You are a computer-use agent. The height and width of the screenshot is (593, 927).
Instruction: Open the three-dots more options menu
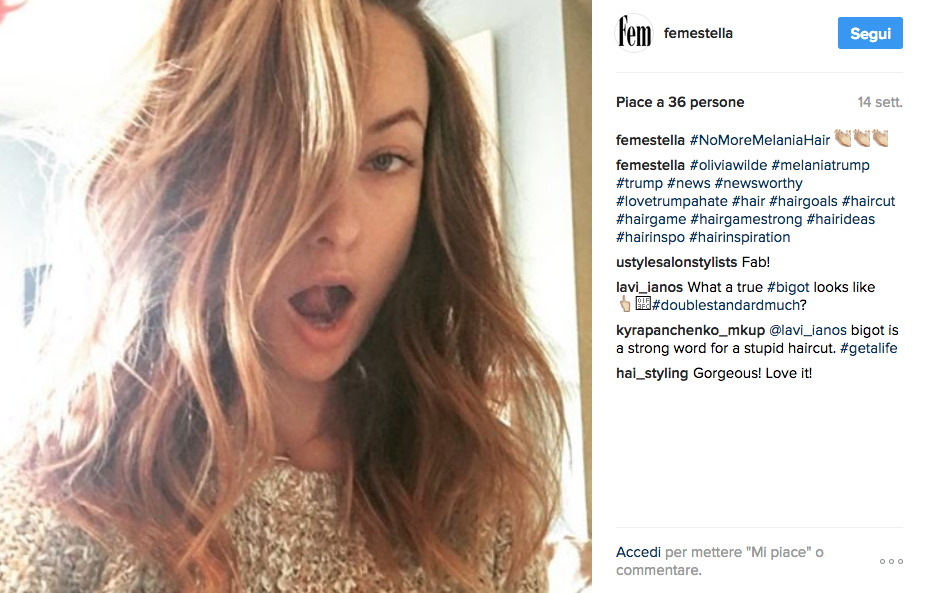pyautogui.click(x=891, y=561)
